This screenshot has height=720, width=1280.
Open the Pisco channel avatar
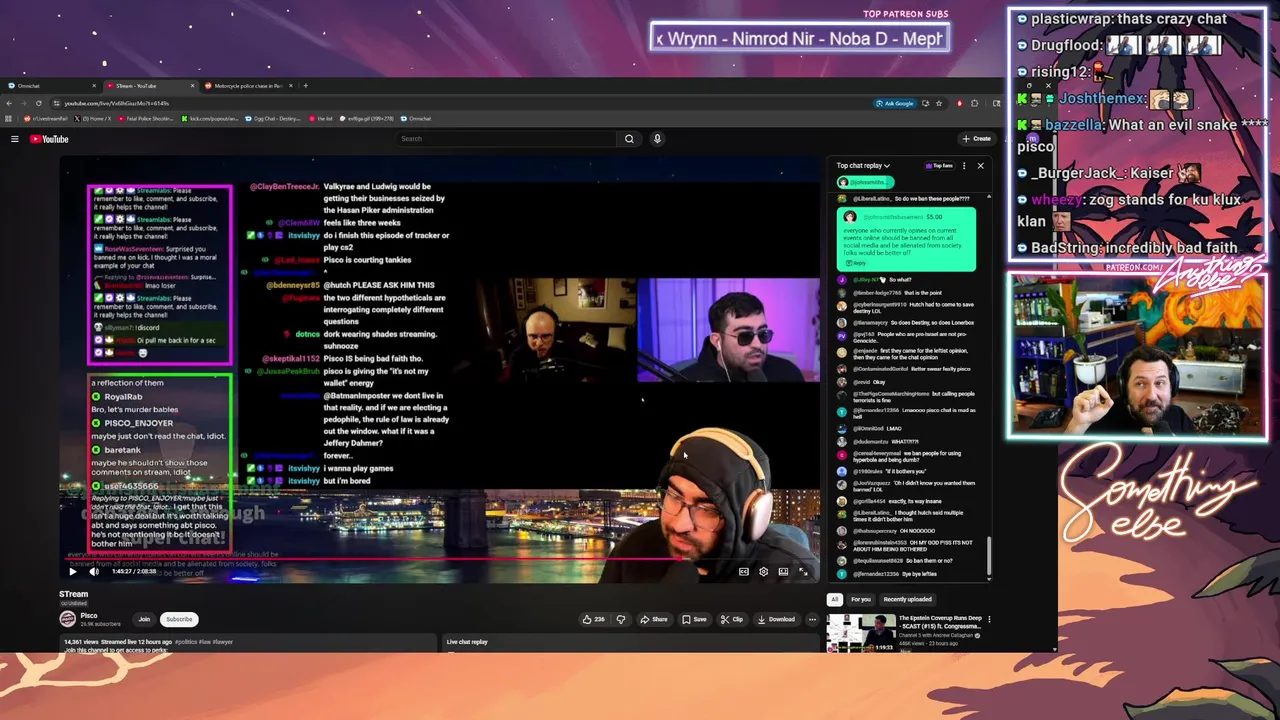coord(67,619)
